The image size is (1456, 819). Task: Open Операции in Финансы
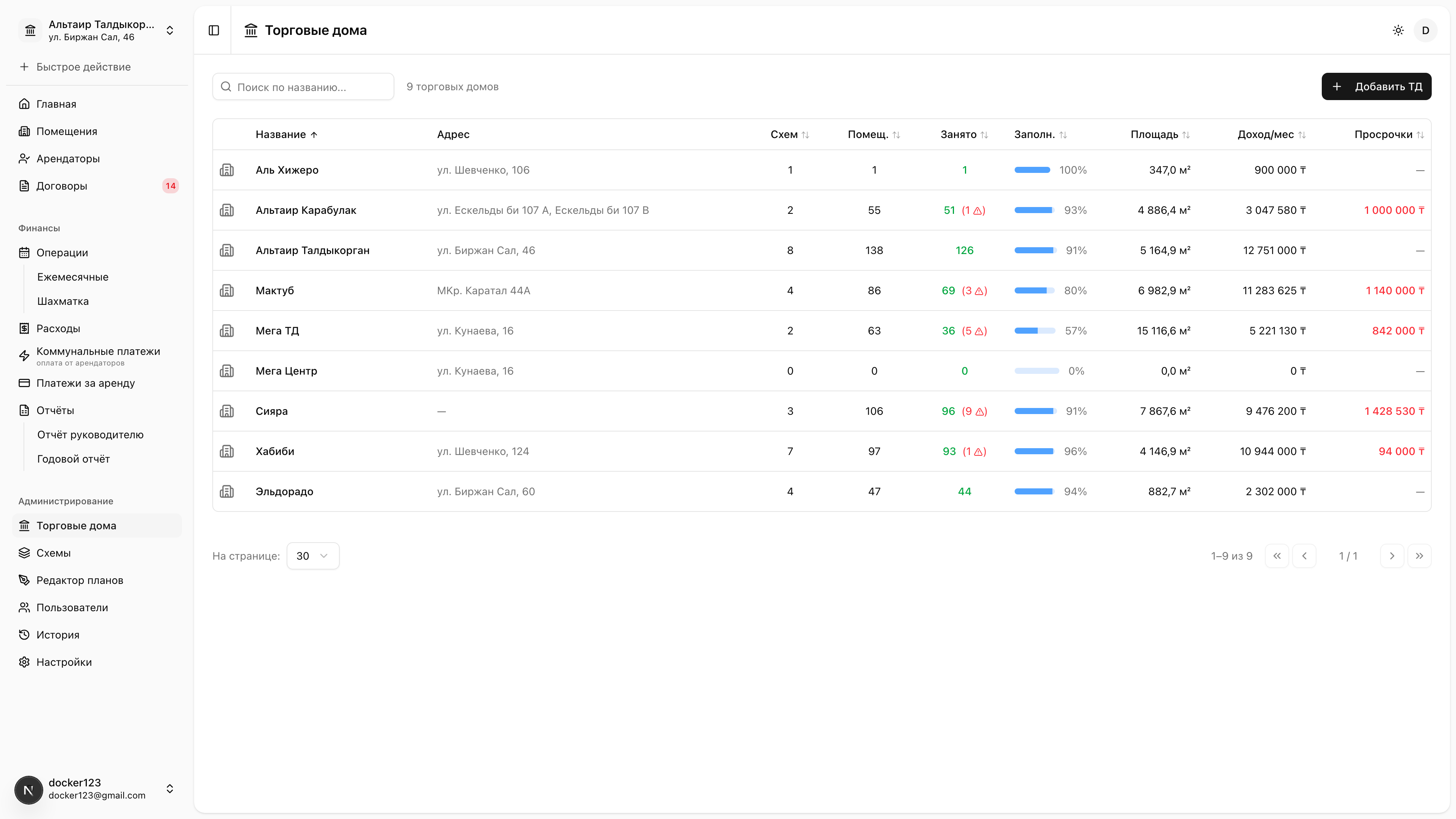coord(97,253)
